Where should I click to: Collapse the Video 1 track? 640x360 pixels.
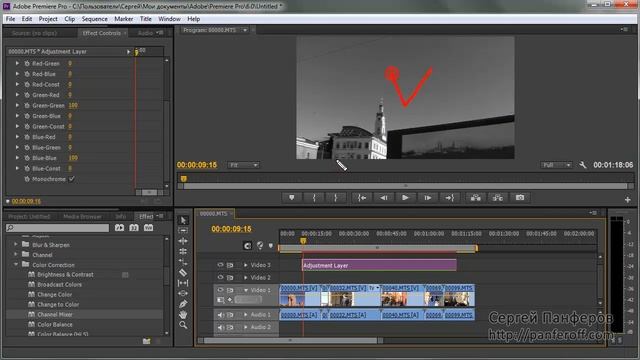[246, 290]
